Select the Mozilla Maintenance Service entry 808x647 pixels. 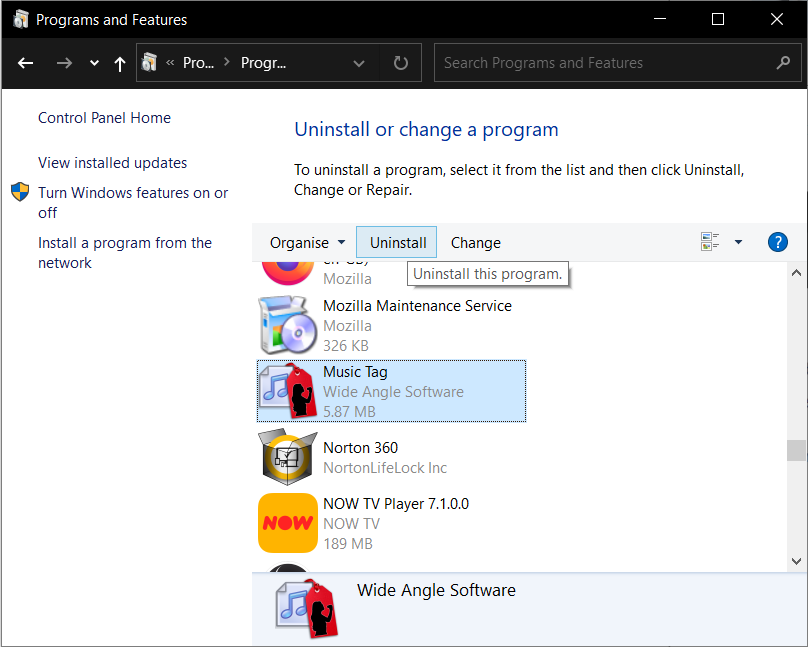coord(392,325)
